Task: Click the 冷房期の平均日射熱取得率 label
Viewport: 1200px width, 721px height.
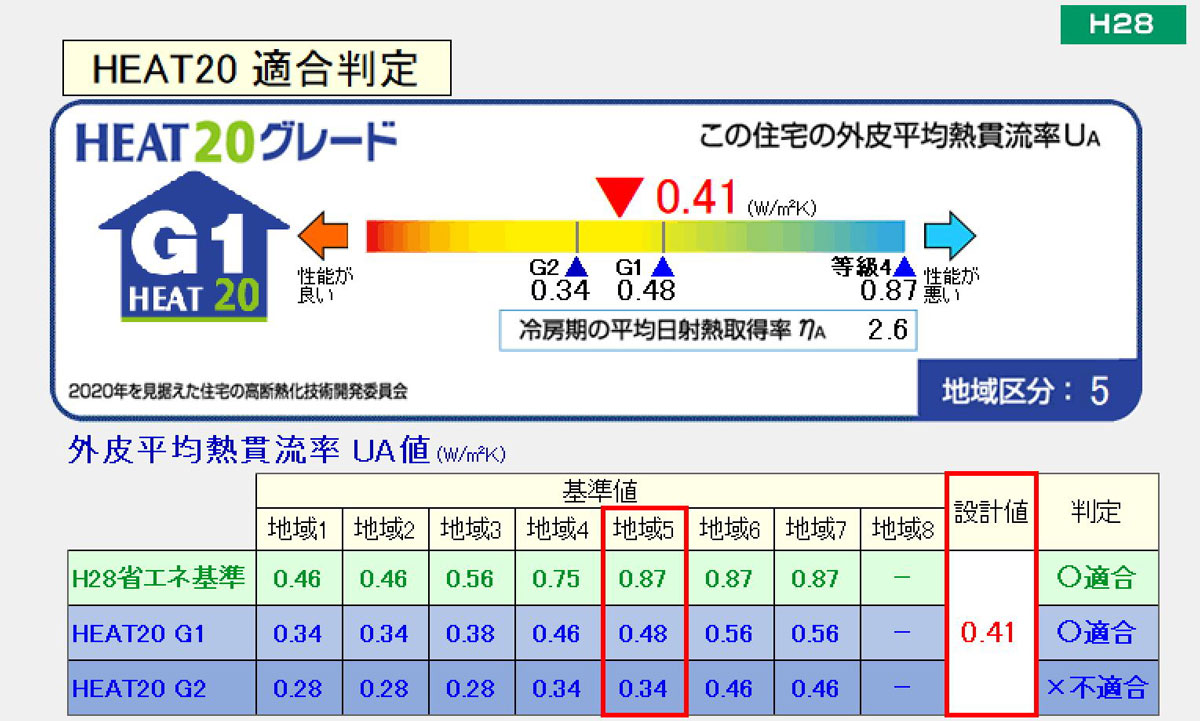Action: click(672, 330)
